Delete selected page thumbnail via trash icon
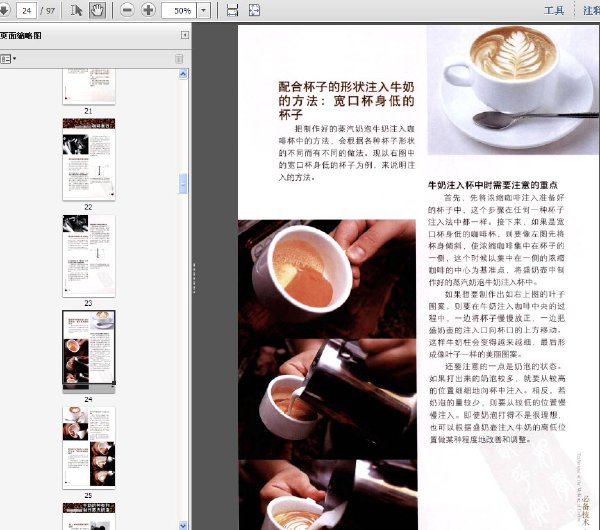This screenshot has width=600, height=530. click(179, 59)
